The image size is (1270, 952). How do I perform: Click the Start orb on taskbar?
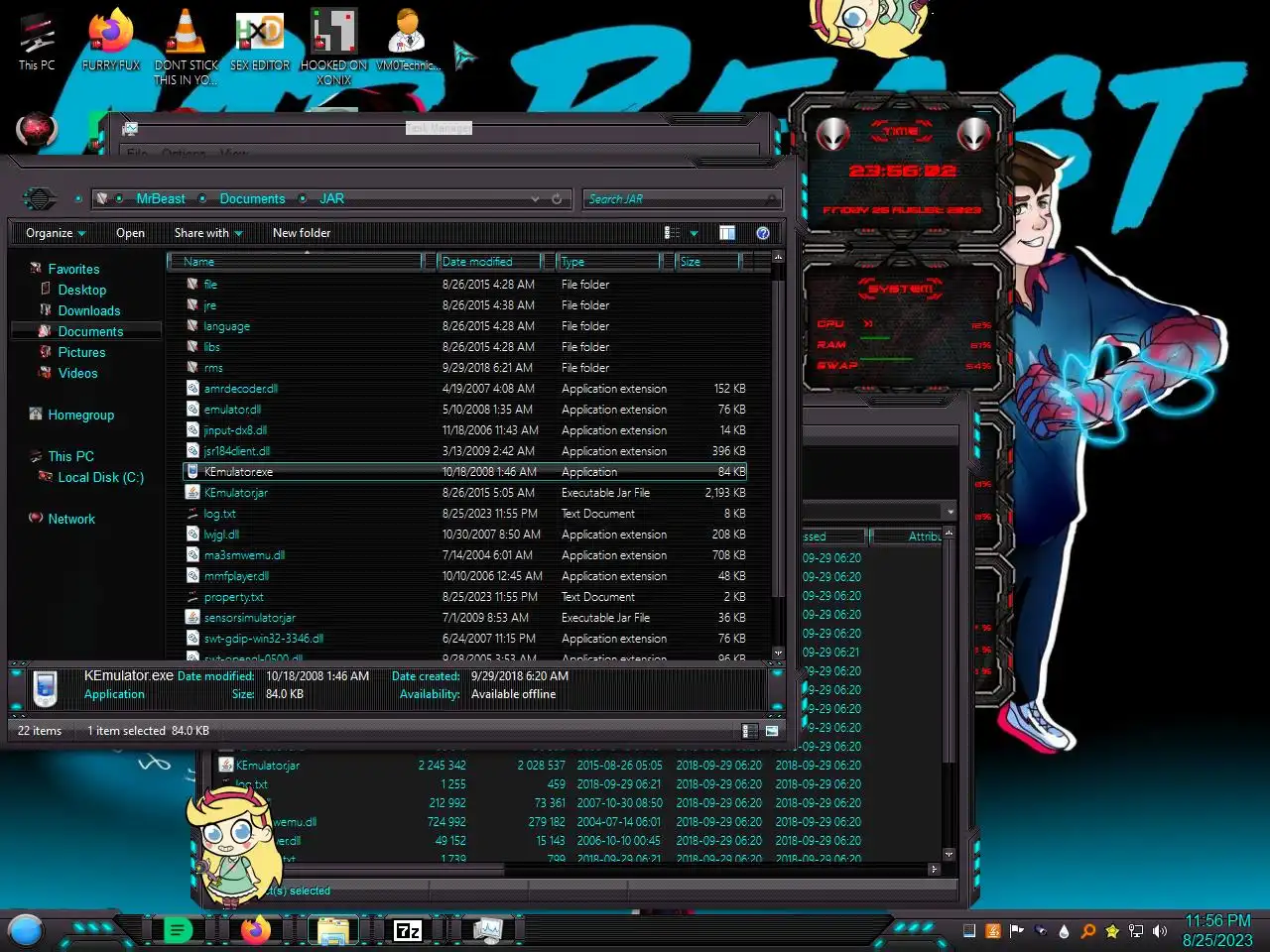click(x=26, y=930)
